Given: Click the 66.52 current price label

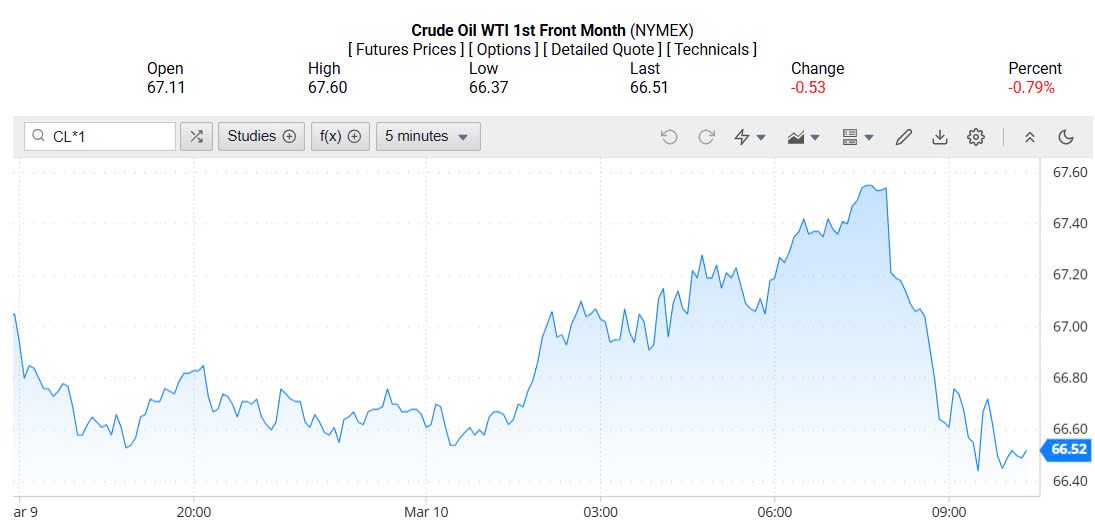Looking at the screenshot, I should [1068, 450].
